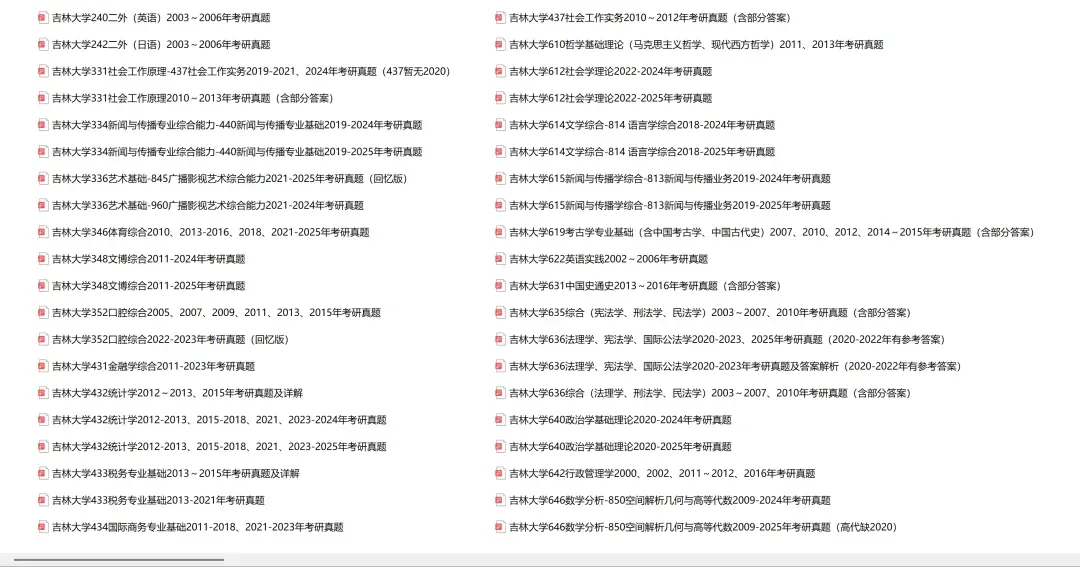Click the PDF icon beside 吉林大学614文学综合-814 语言学综合2018-2025年考研真题
Screen dimensions: 1080x567
tap(500, 152)
